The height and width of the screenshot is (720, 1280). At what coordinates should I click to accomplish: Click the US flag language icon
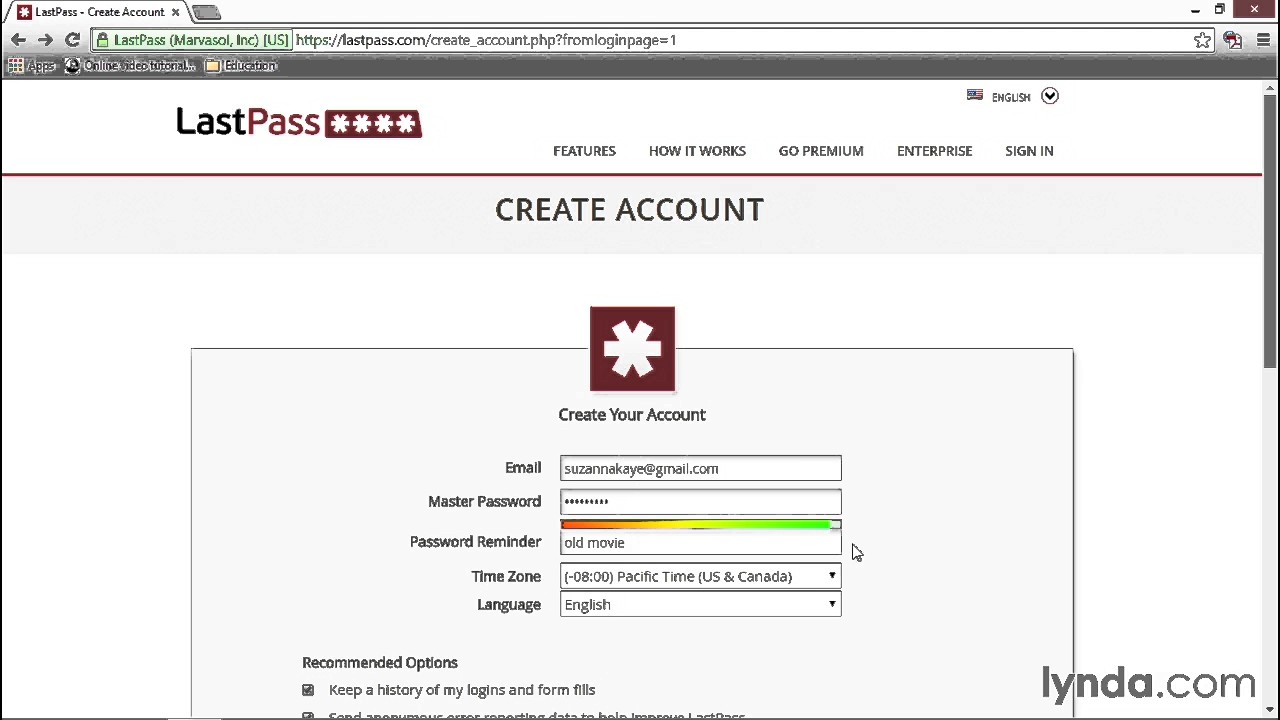tap(975, 96)
